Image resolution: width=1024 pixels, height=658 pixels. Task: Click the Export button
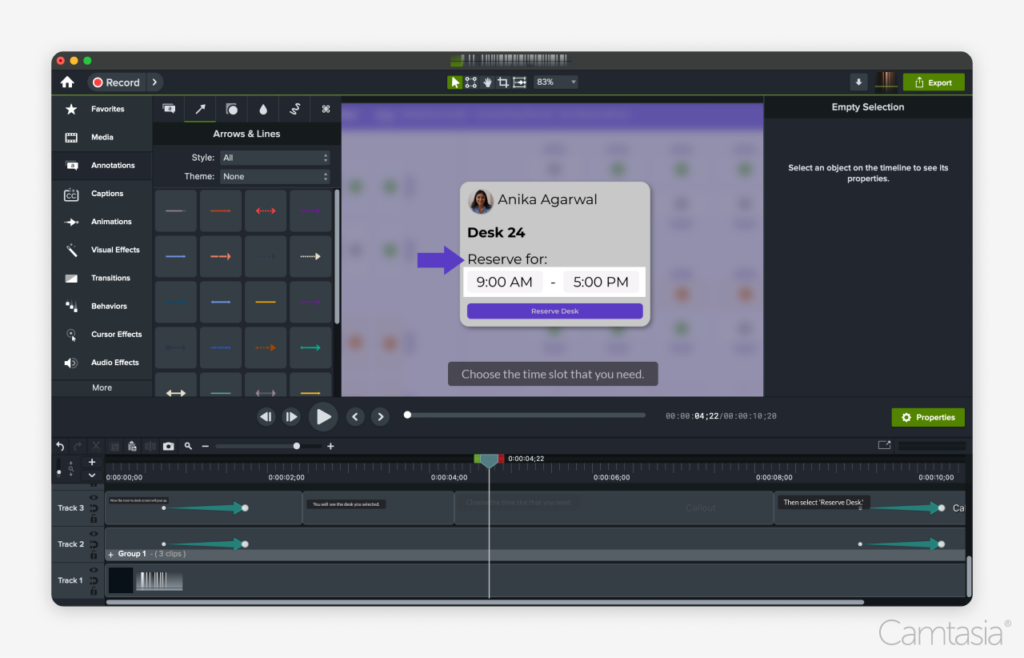933,82
